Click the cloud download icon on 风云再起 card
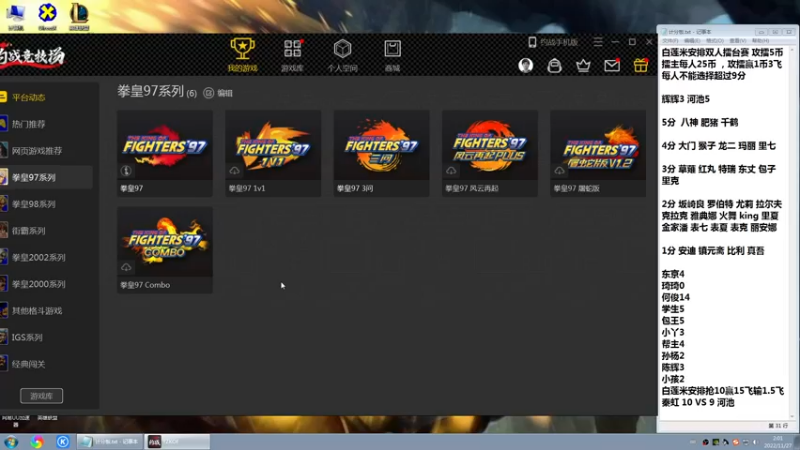Image resolution: width=800 pixels, height=450 pixels. tap(451, 171)
